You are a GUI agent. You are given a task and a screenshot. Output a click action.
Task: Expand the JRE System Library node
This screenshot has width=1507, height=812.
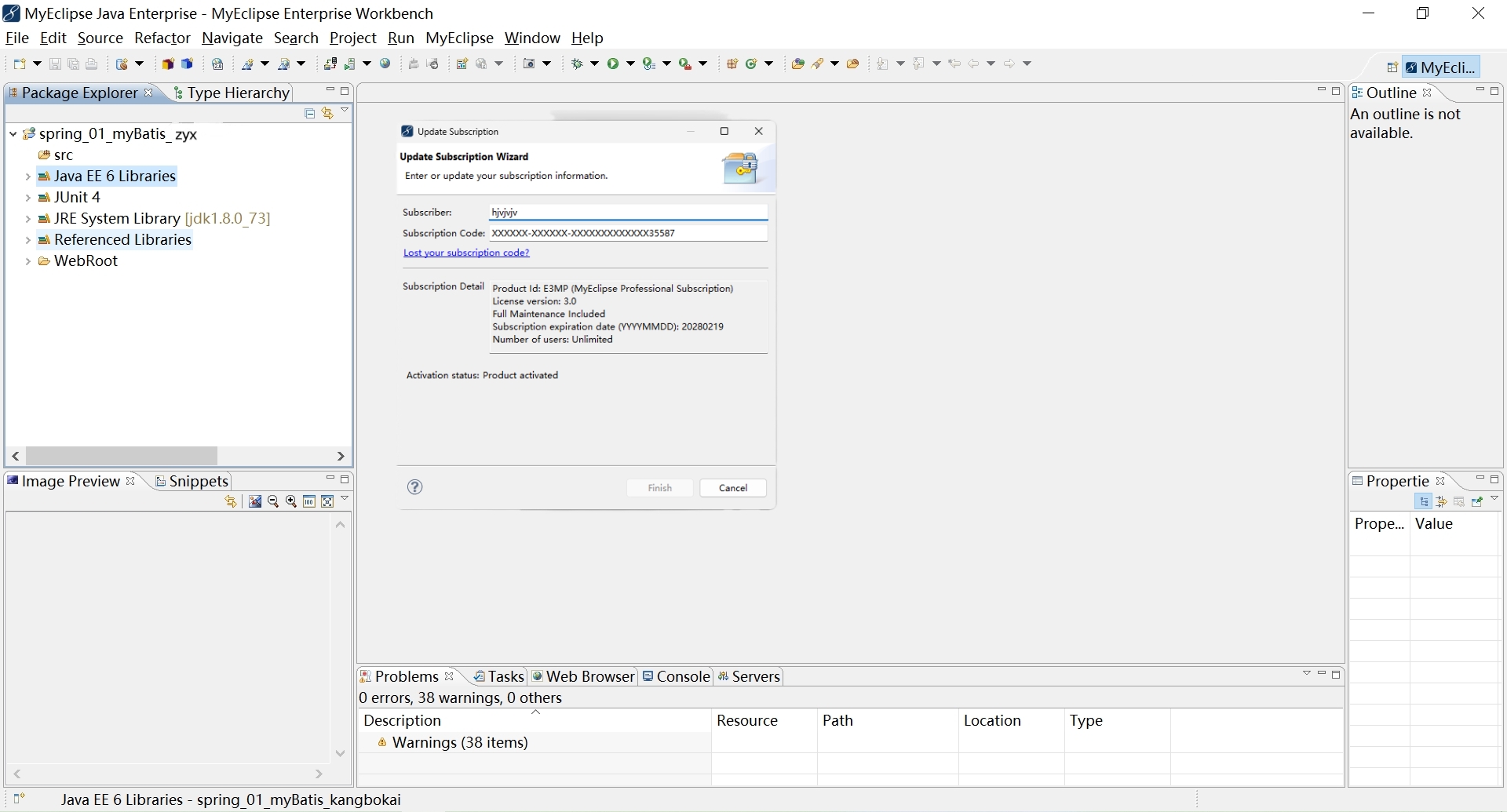[x=28, y=219]
